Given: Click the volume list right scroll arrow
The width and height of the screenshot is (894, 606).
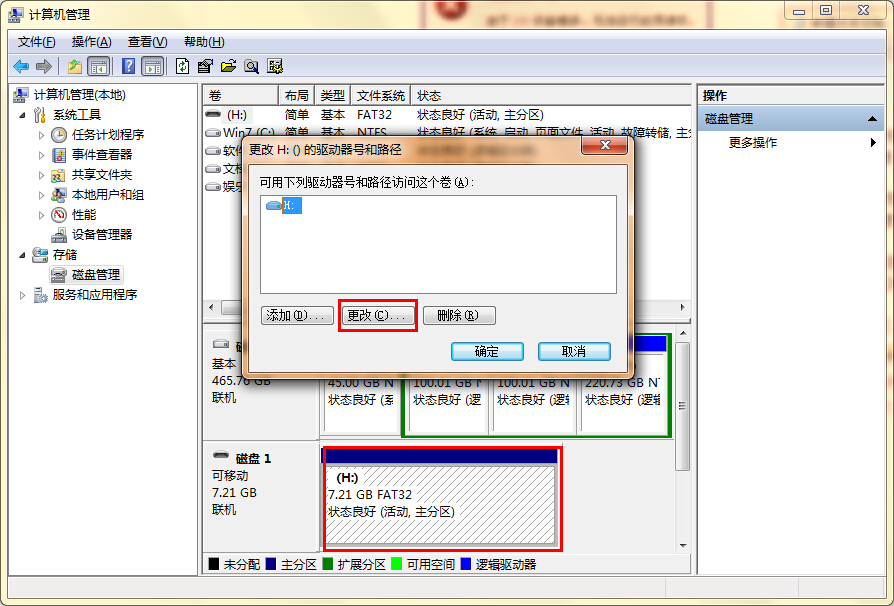Looking at the screenshot, I should click(x=682, y=307).
